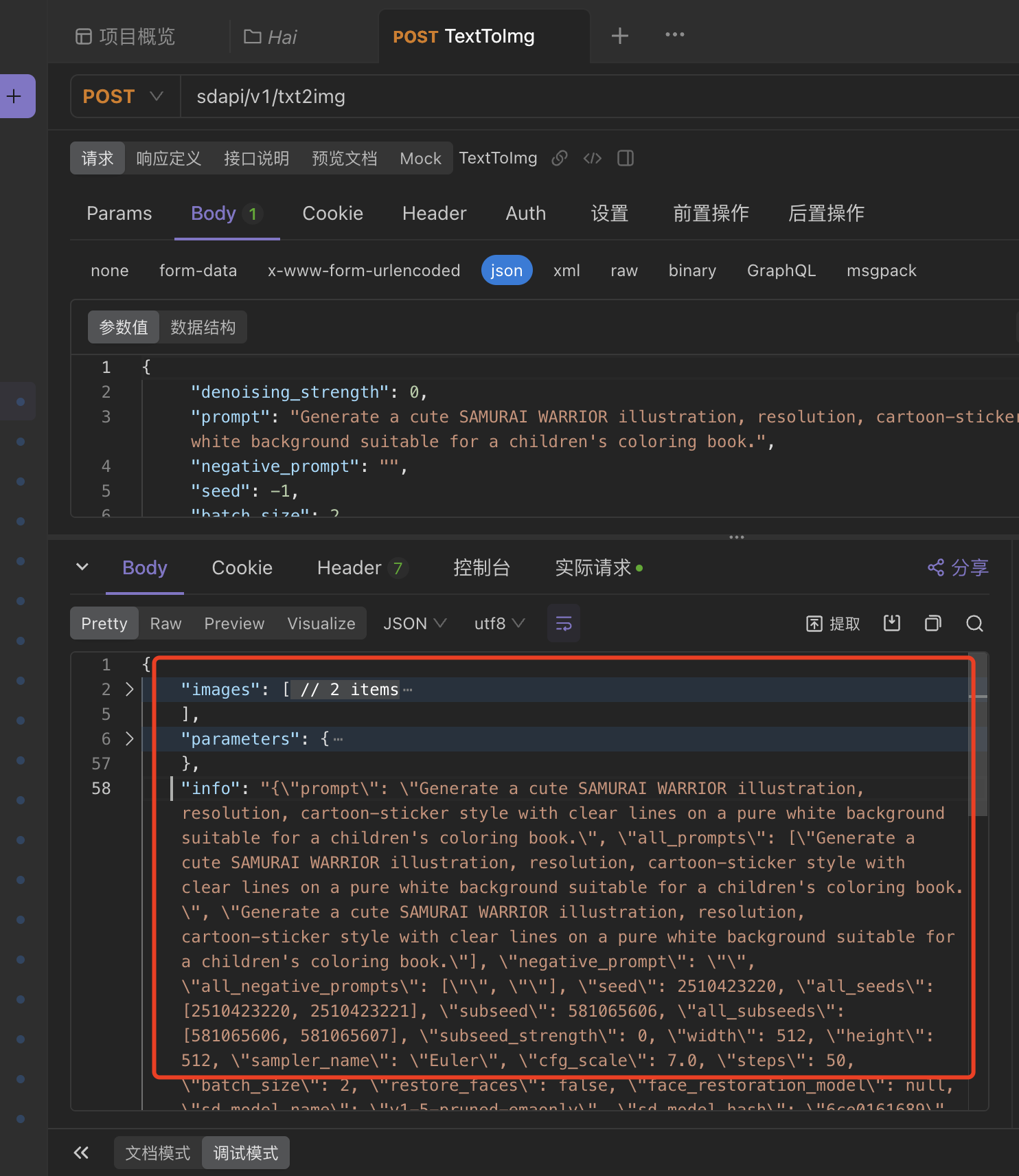The image size is (1019, 1176).
Task: Open the 后置操作 post-processors tab
Action: coord(826,214)
